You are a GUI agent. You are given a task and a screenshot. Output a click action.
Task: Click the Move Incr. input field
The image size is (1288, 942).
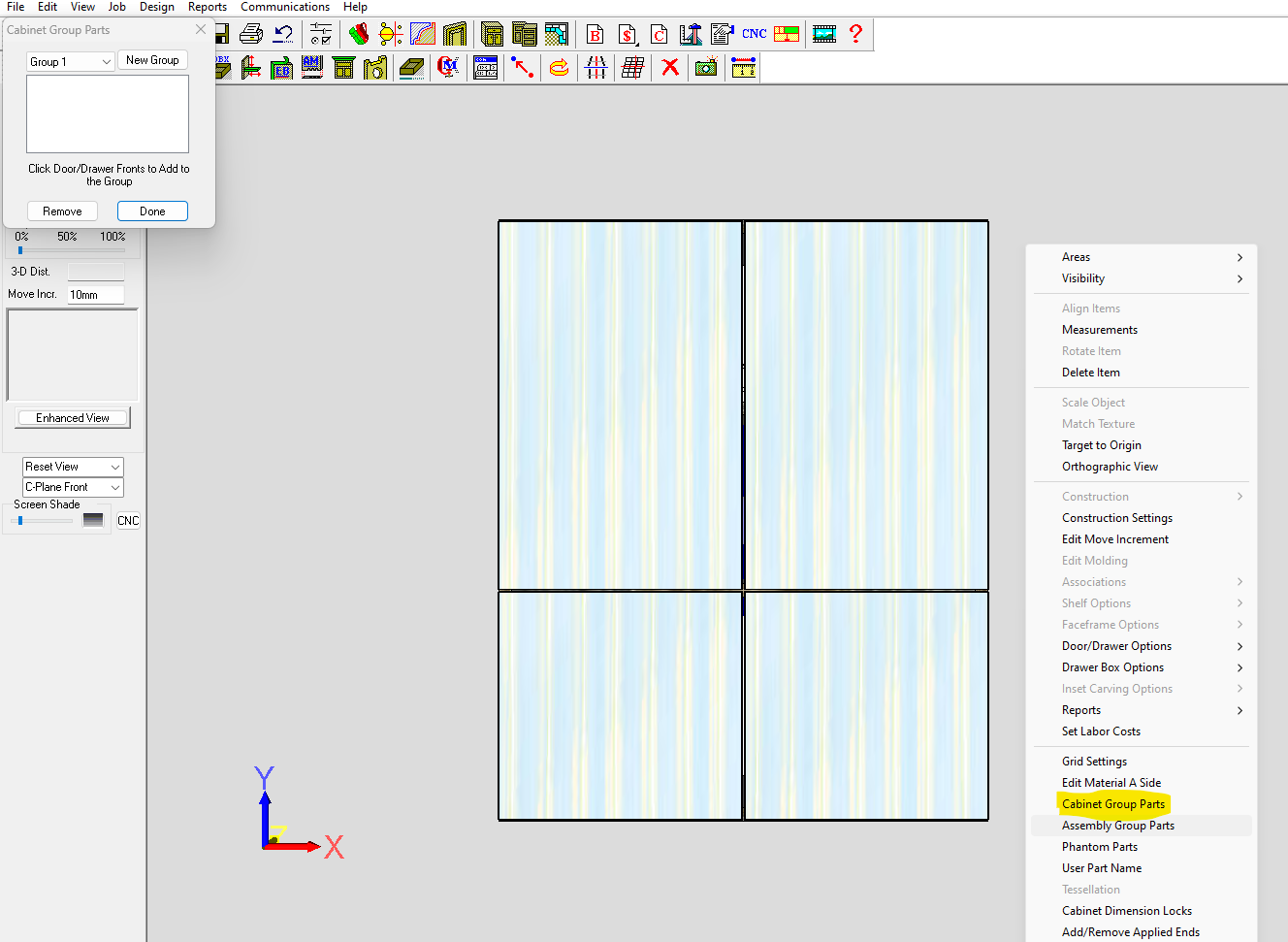pyautogui.click(x=96, y=295)
